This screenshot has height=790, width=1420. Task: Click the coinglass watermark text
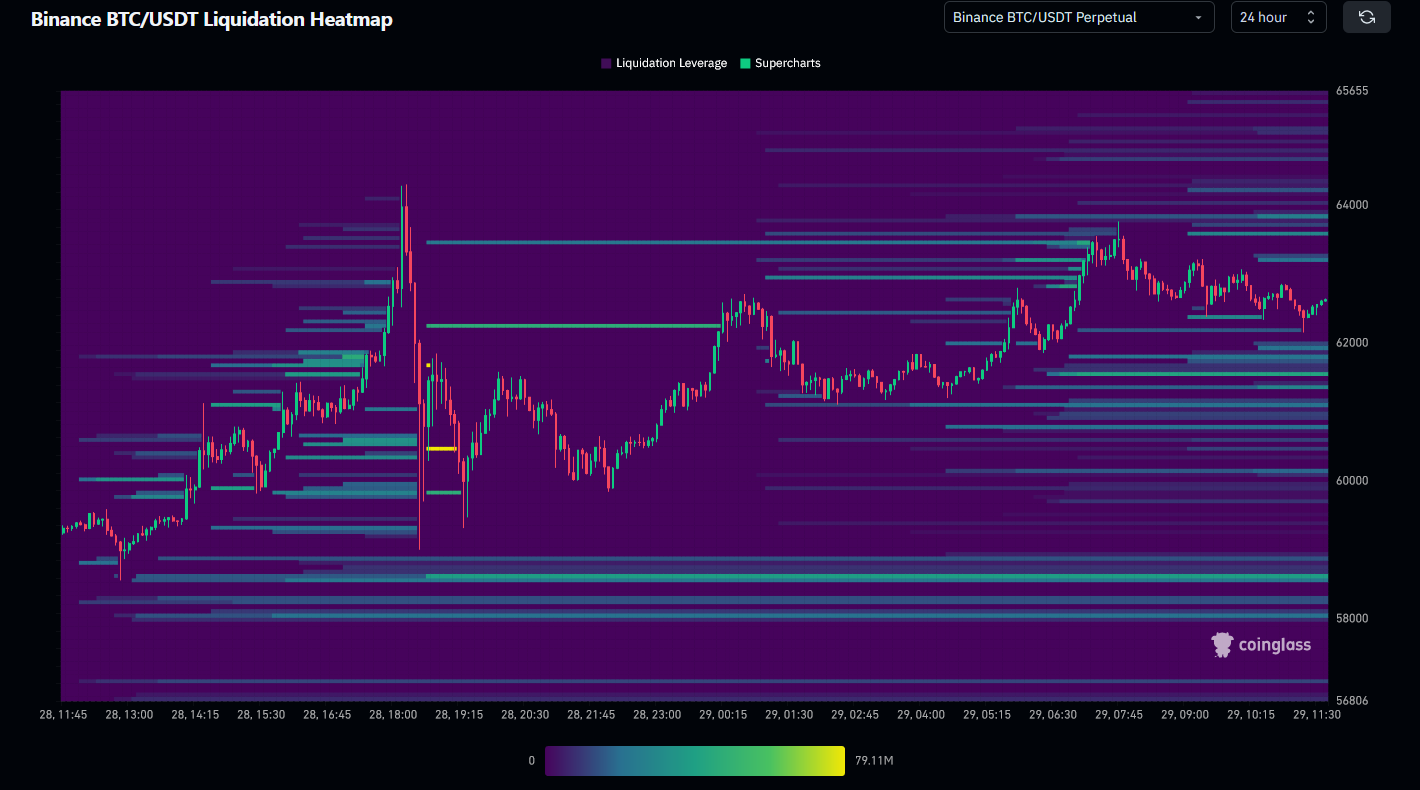point(1274,645)
